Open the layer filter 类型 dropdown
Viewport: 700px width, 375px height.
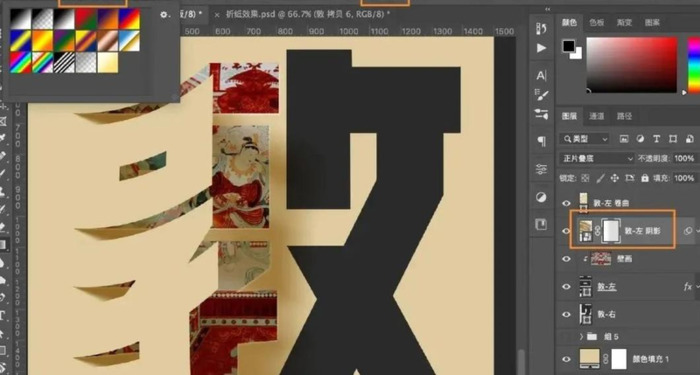point(584,139)
